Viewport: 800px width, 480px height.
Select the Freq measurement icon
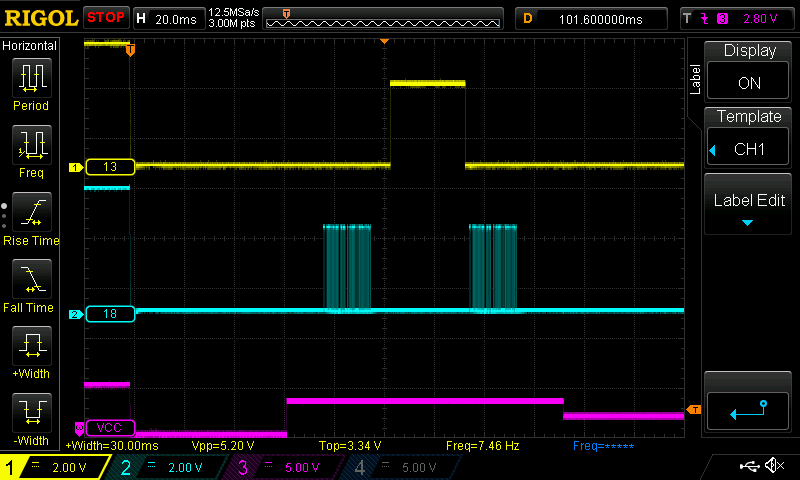[x=32, y=152]
